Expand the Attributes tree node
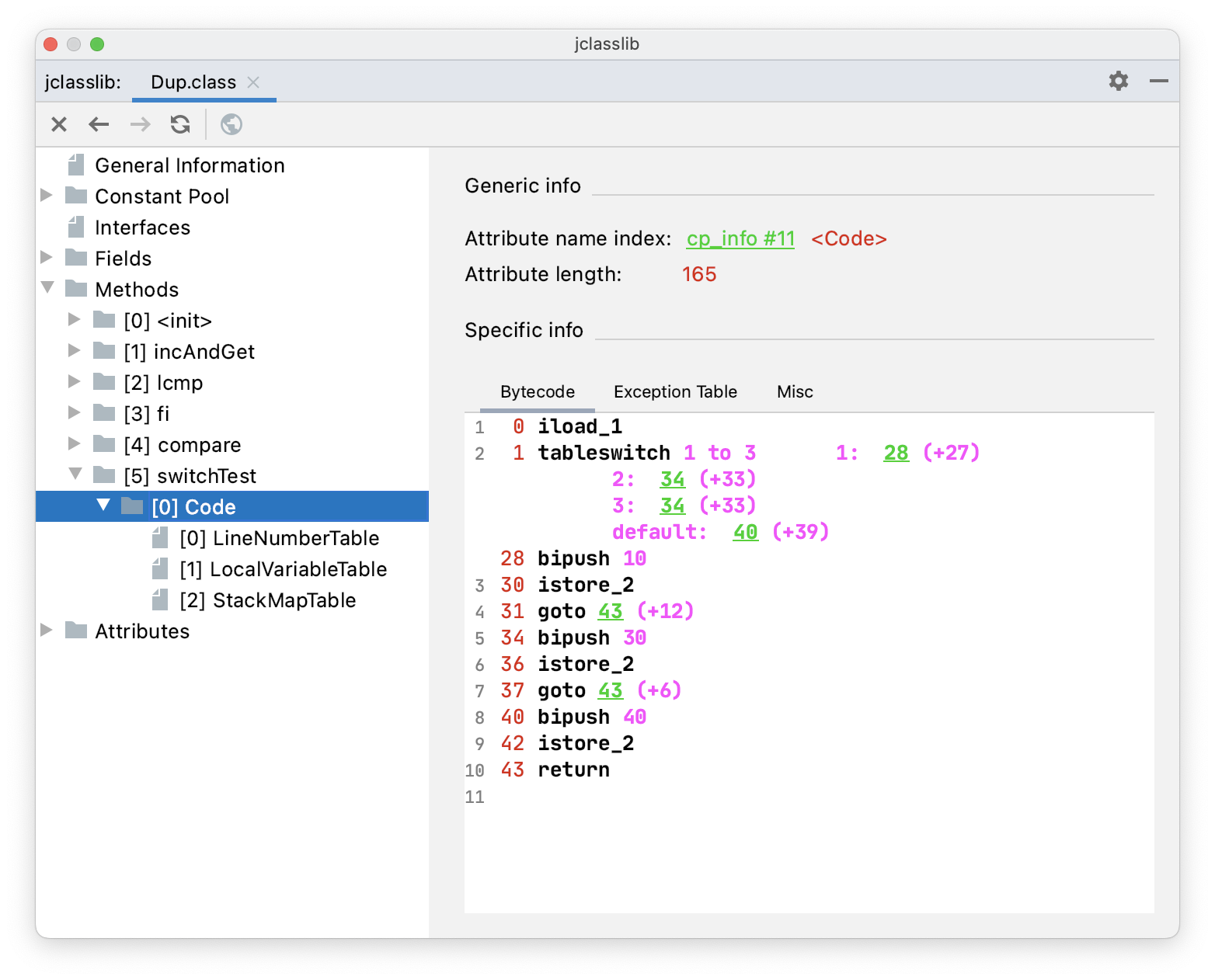The width and height of the screenshot is (1215, 980). tap(47, 631)
